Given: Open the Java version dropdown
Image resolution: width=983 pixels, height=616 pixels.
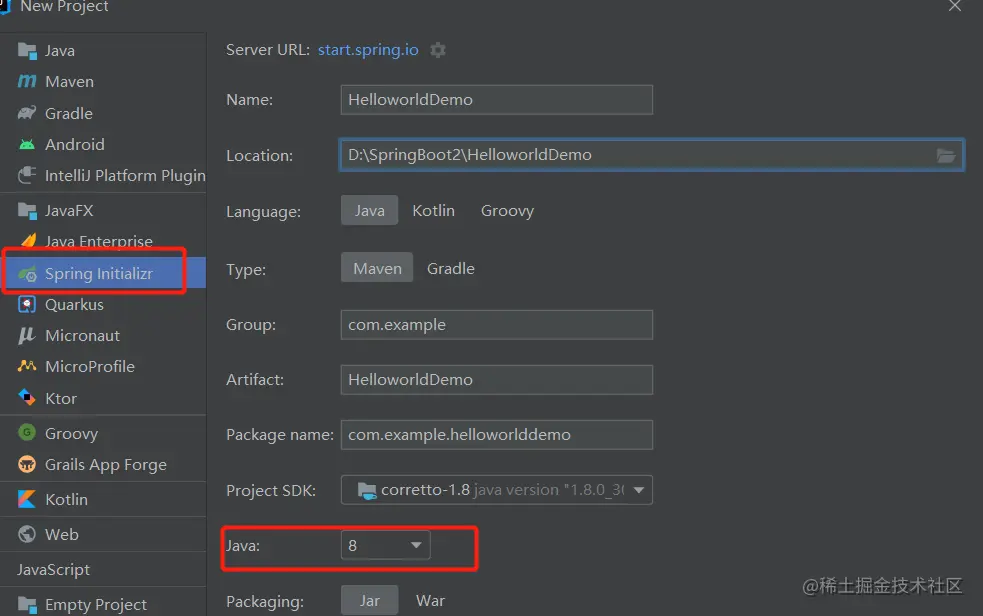Looking at the screenshot, I should coord(386,545).
